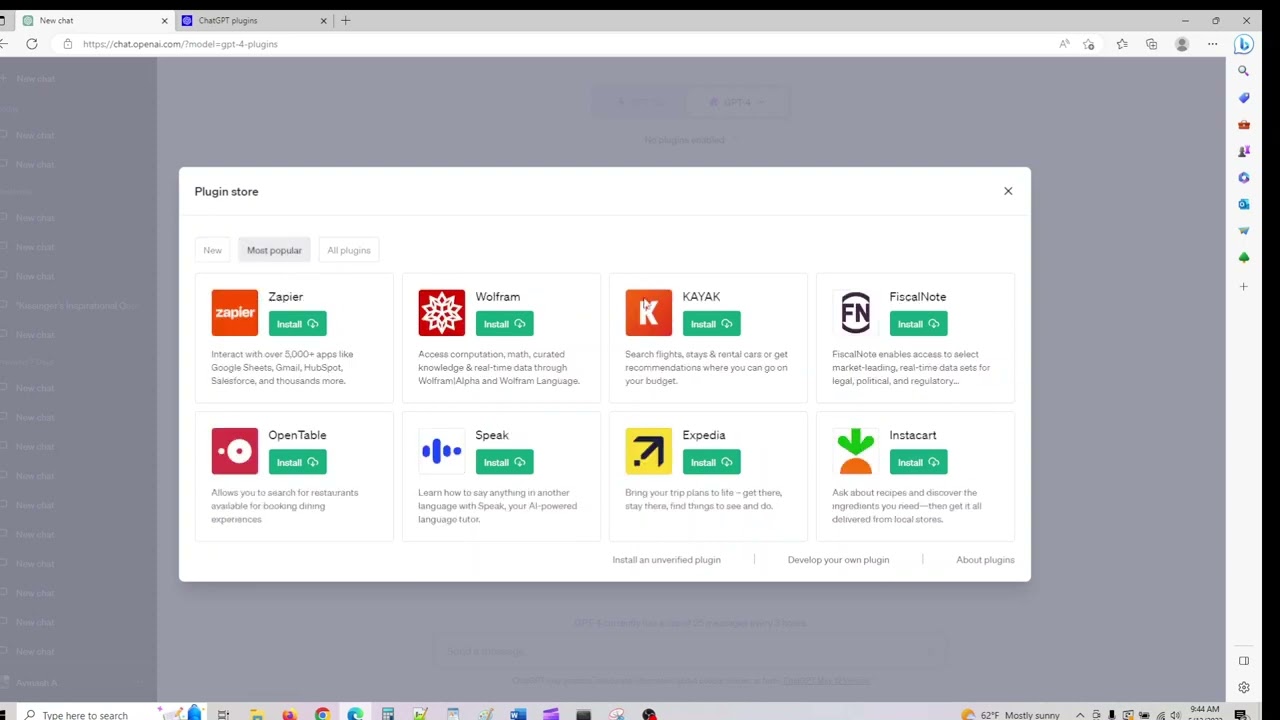This screenshot has width=1280, height=720.
Task: Open the About plugins link
Action: [985, 560]
